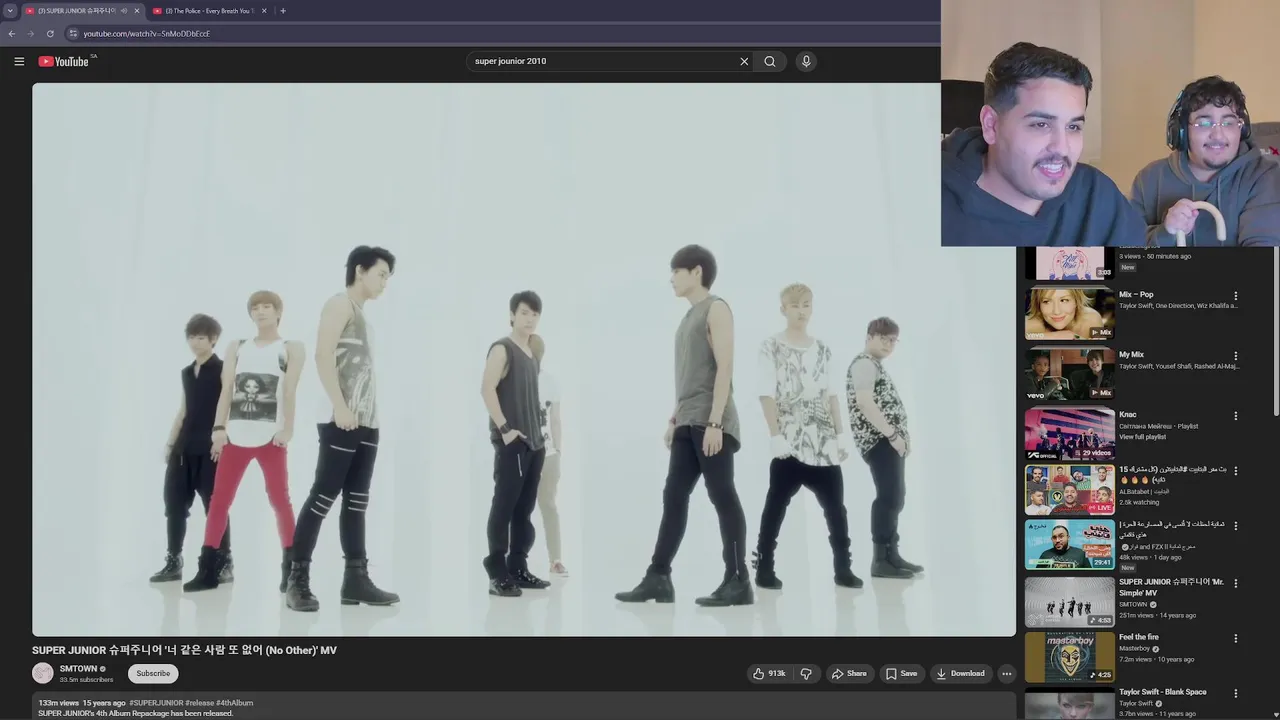The width and height of the screenshot is (1280, 720).
Task: Mute the SUPER JUNIOR tab audio icon
Action: [x=124, y=11]
